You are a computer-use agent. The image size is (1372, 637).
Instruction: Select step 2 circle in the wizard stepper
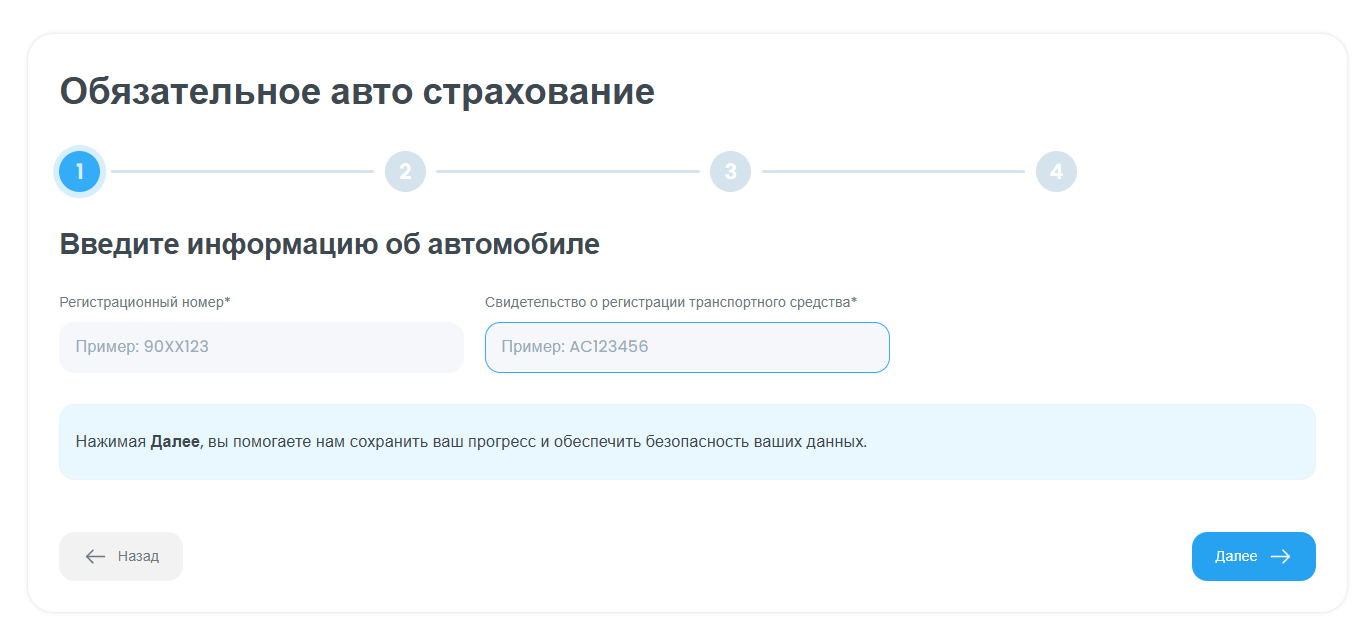(x=405, y=171)
